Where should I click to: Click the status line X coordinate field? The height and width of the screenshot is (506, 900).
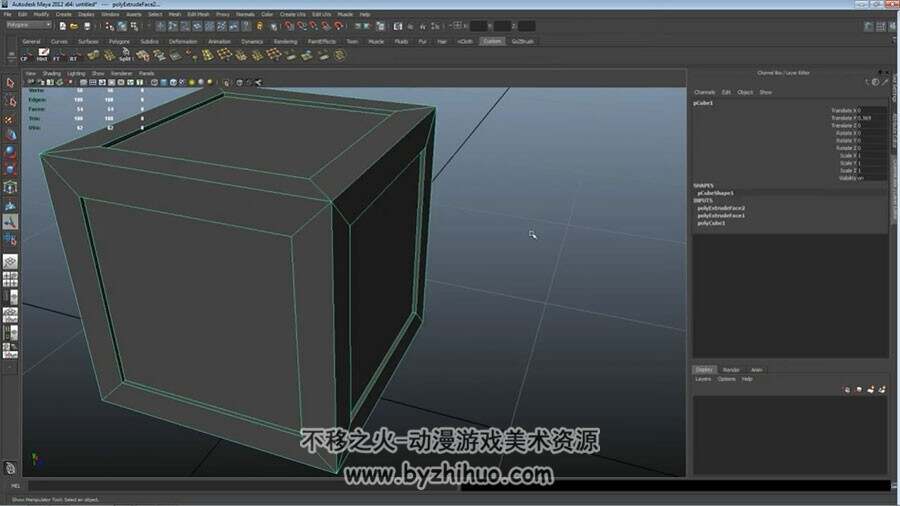(x=478, y=26)
